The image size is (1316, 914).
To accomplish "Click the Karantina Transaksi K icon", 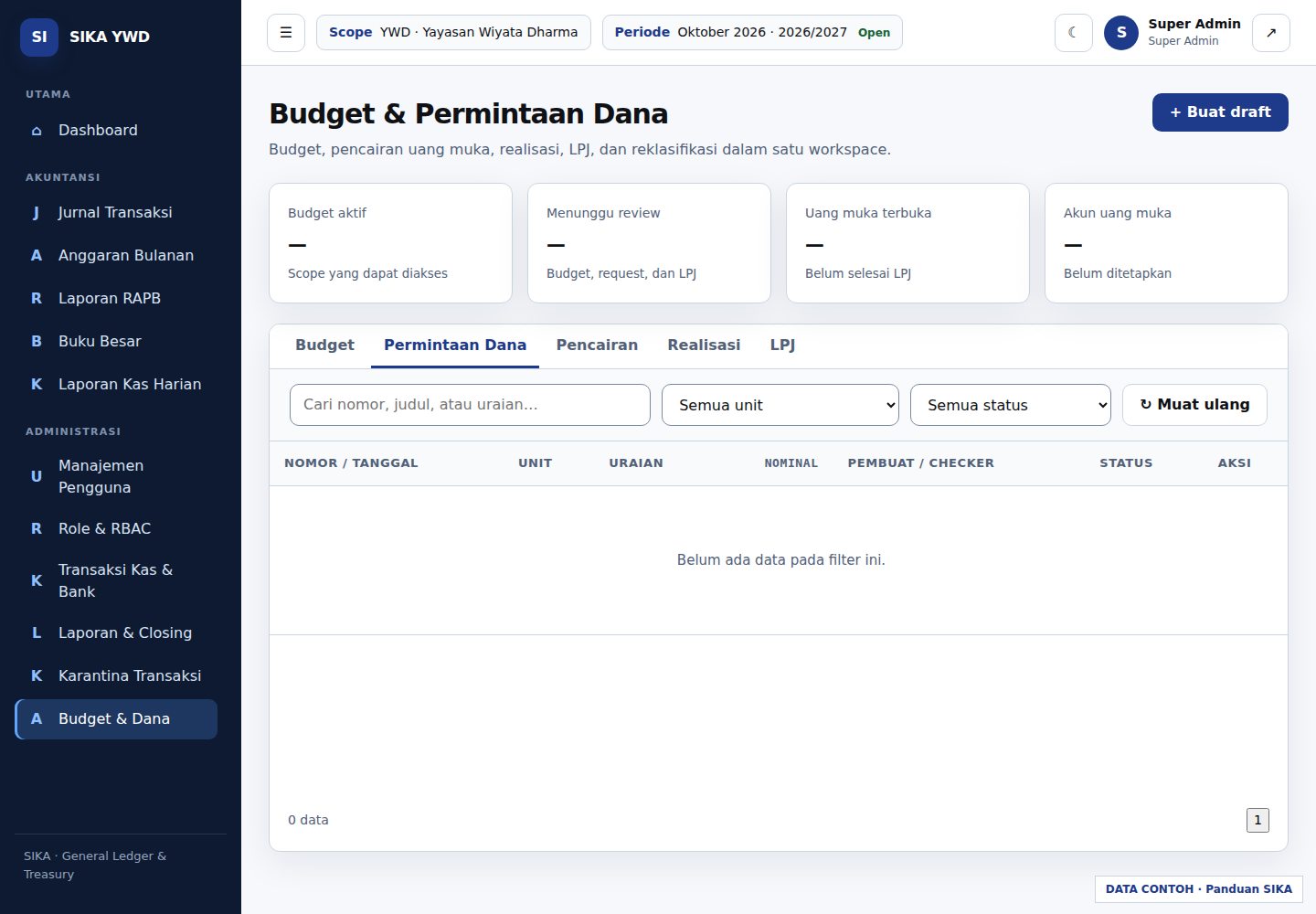I will (37, 676).
